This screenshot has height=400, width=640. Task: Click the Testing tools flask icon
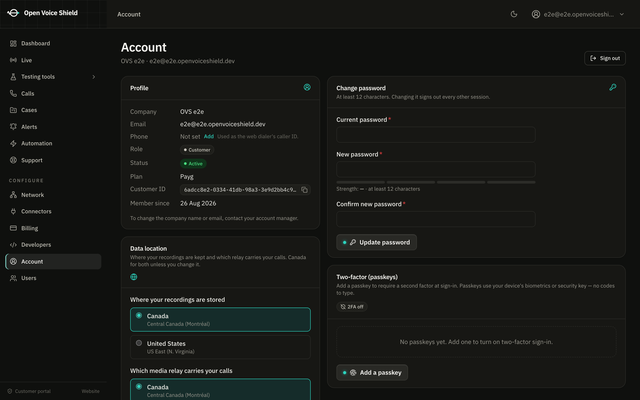pos(13,77)
